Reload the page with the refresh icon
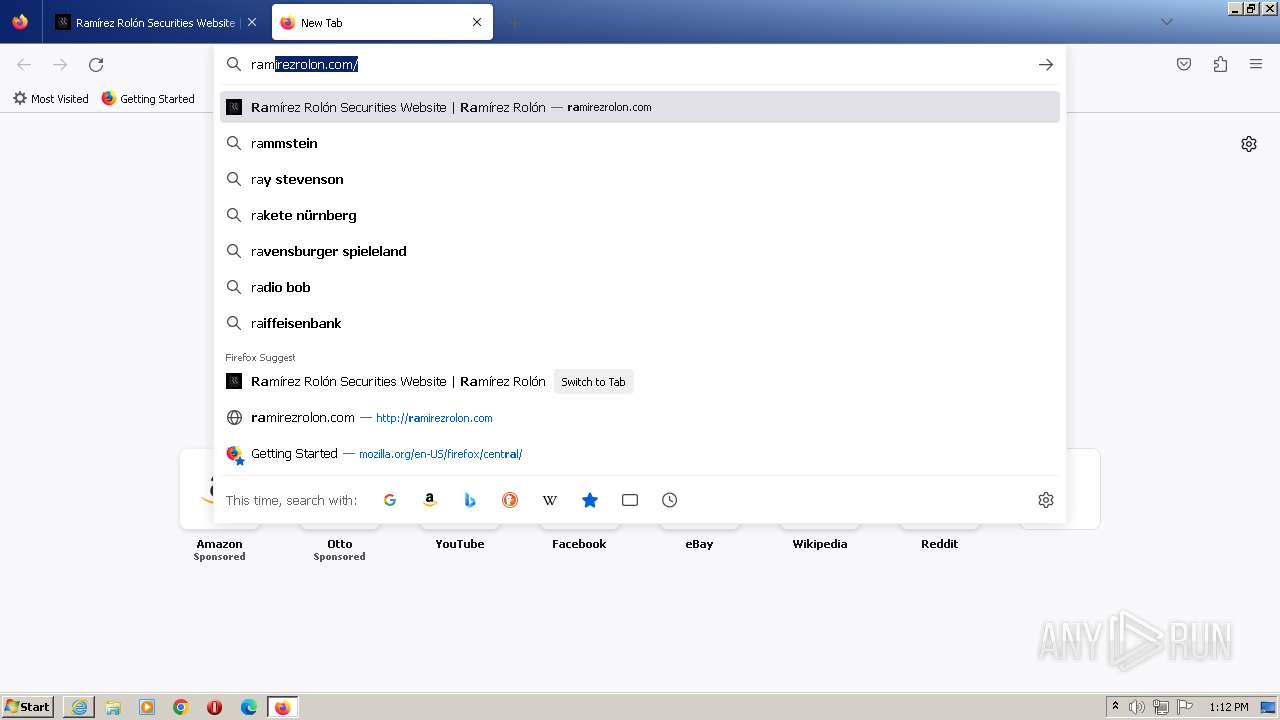Viewport: 1280px width, 720px height. tap(96, 65)
